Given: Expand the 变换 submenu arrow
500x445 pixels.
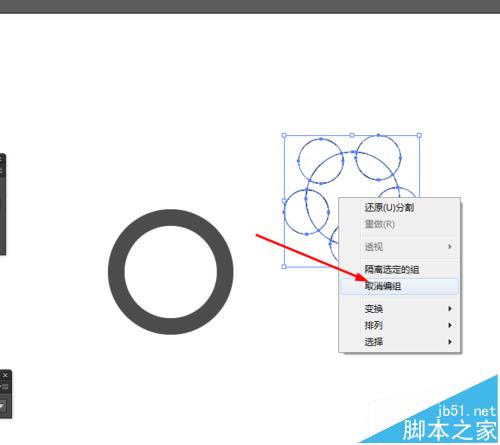Looking at the screenshot, I should point(450,309).
